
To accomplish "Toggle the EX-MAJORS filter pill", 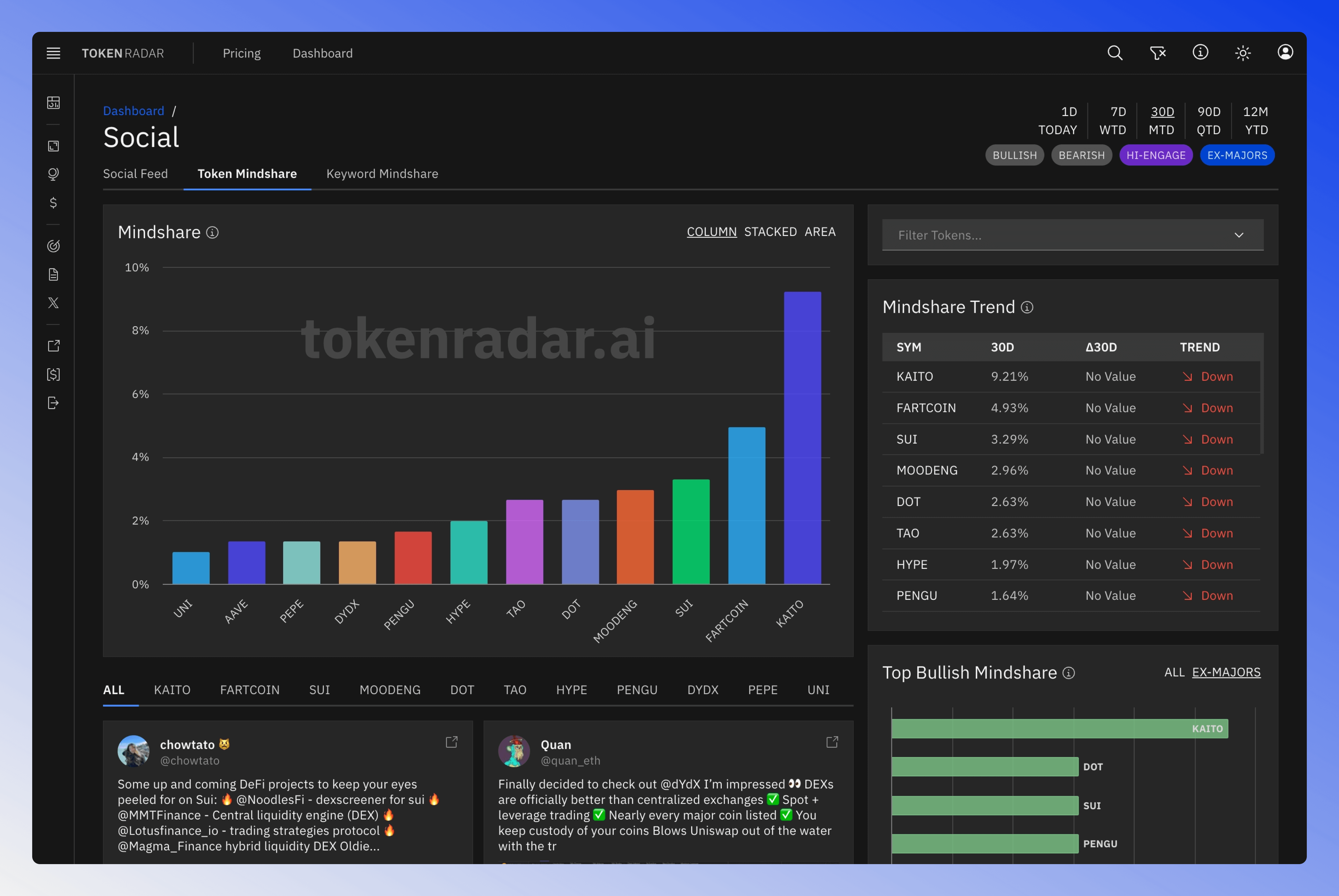I will click(1237, 155).
